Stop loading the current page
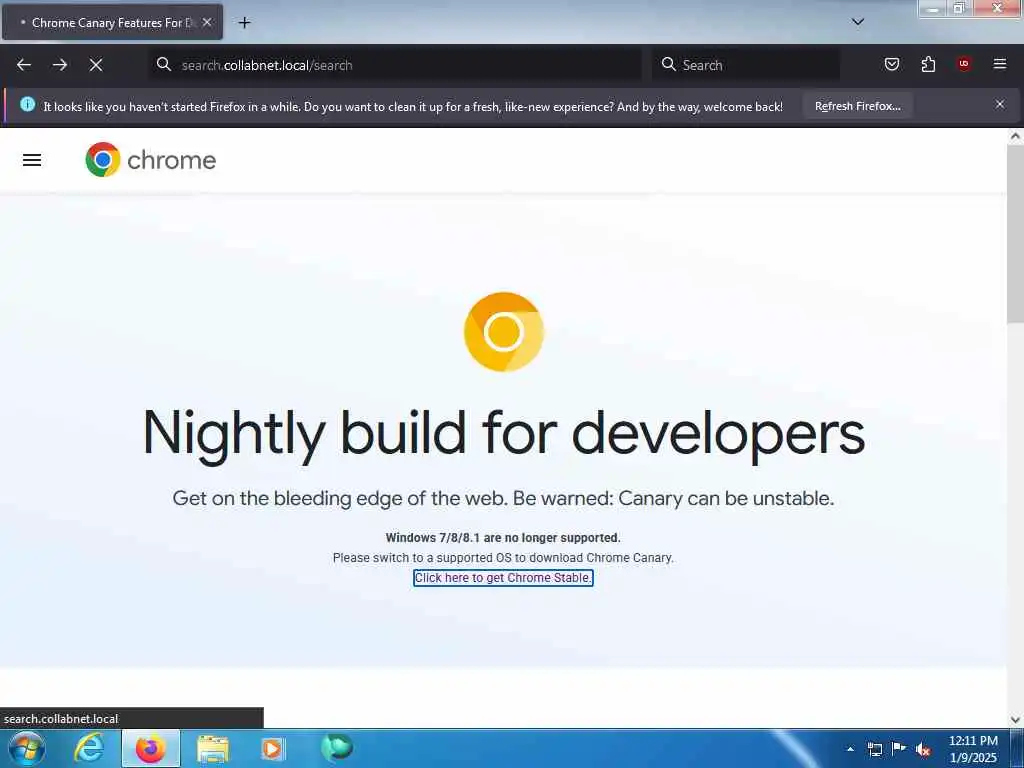The width and height of the screenshot is (1024, 768). [96, 65]
